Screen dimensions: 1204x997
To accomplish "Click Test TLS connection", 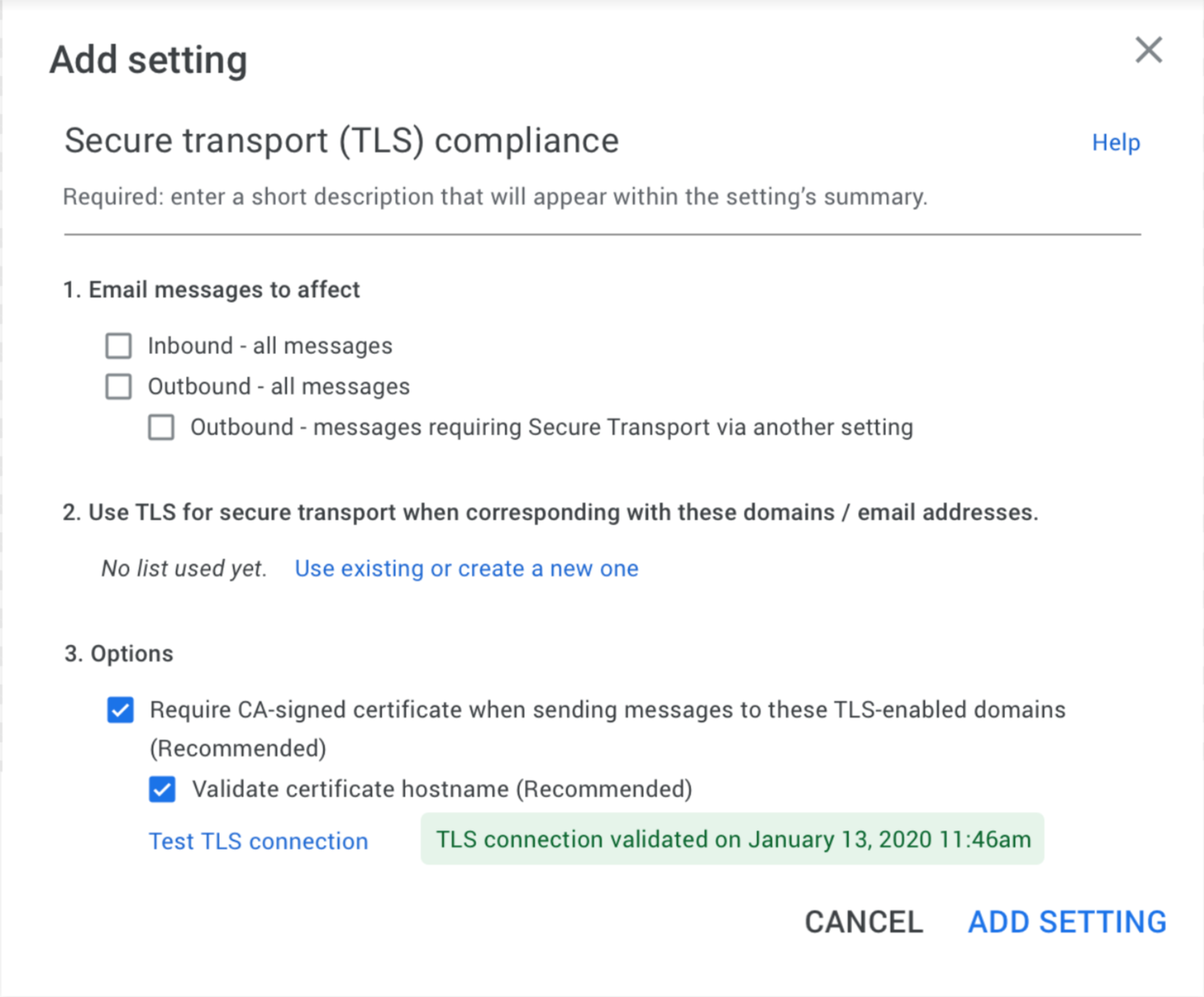I will [258, 840].
